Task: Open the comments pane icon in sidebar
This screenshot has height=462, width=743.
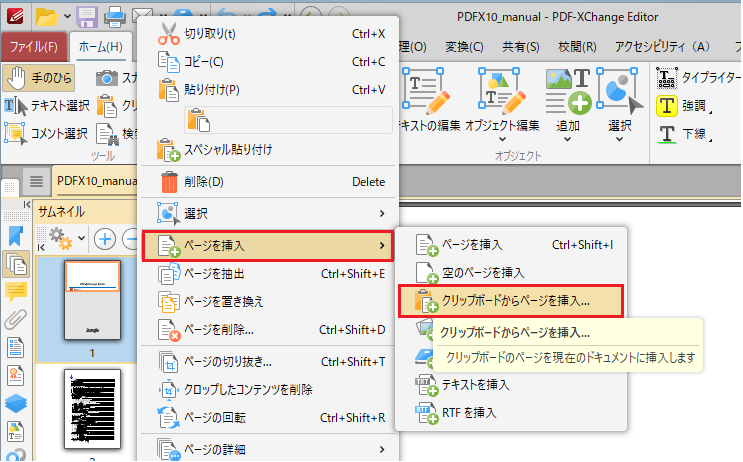Action: click(x=16, y=291)
